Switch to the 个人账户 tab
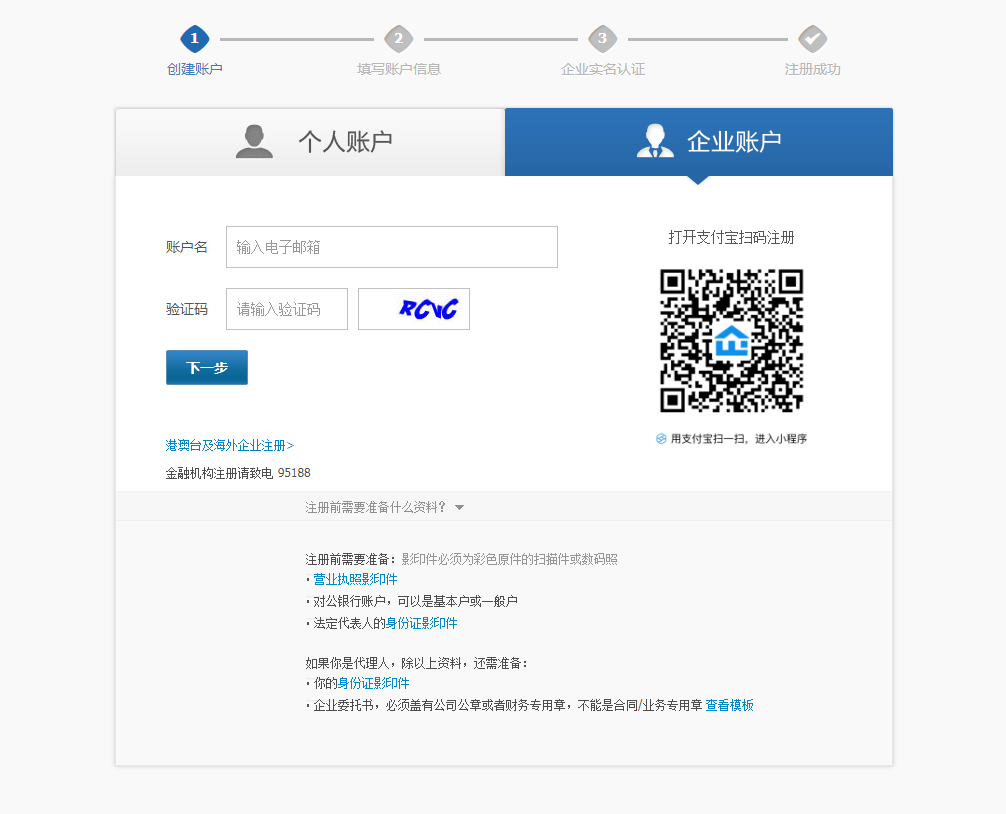The image size is (1006, 814). (x=310, y=142)
